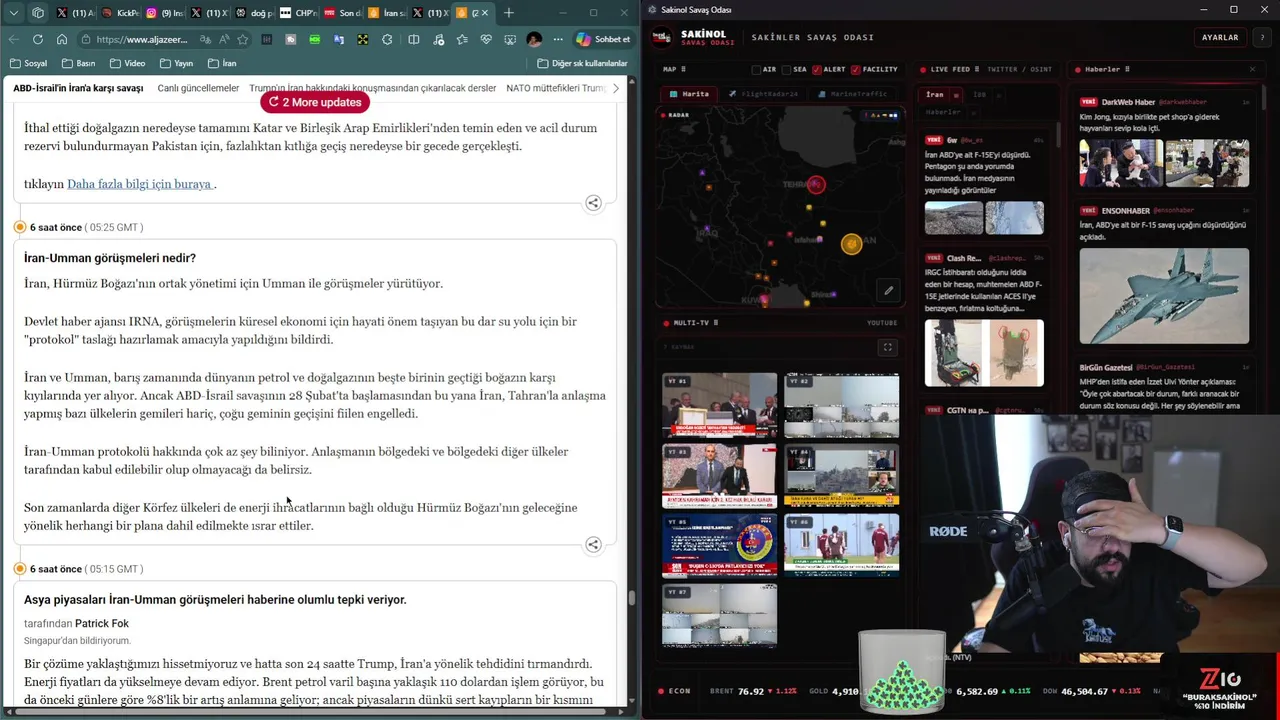Disable the ALERT checkbox
This screenshot has width=1280, height=720.
(x=817, y=70)
